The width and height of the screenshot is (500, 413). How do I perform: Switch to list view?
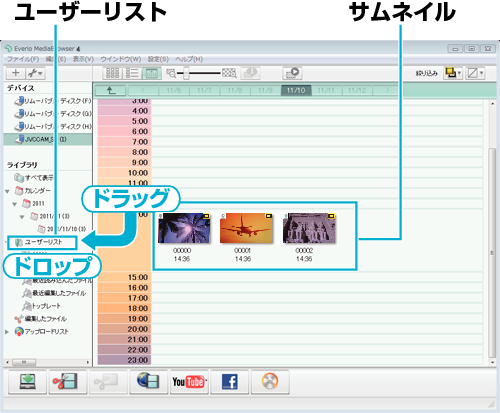pyautogui.click(x=132, y=73)
